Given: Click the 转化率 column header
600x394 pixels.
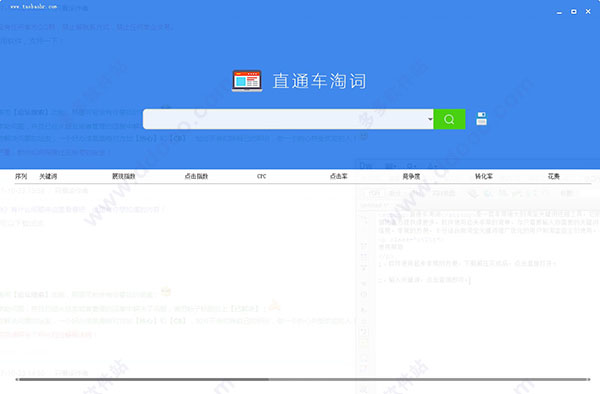Looking at the screenshot, I should pyautogui.click(x=484, y=176).
